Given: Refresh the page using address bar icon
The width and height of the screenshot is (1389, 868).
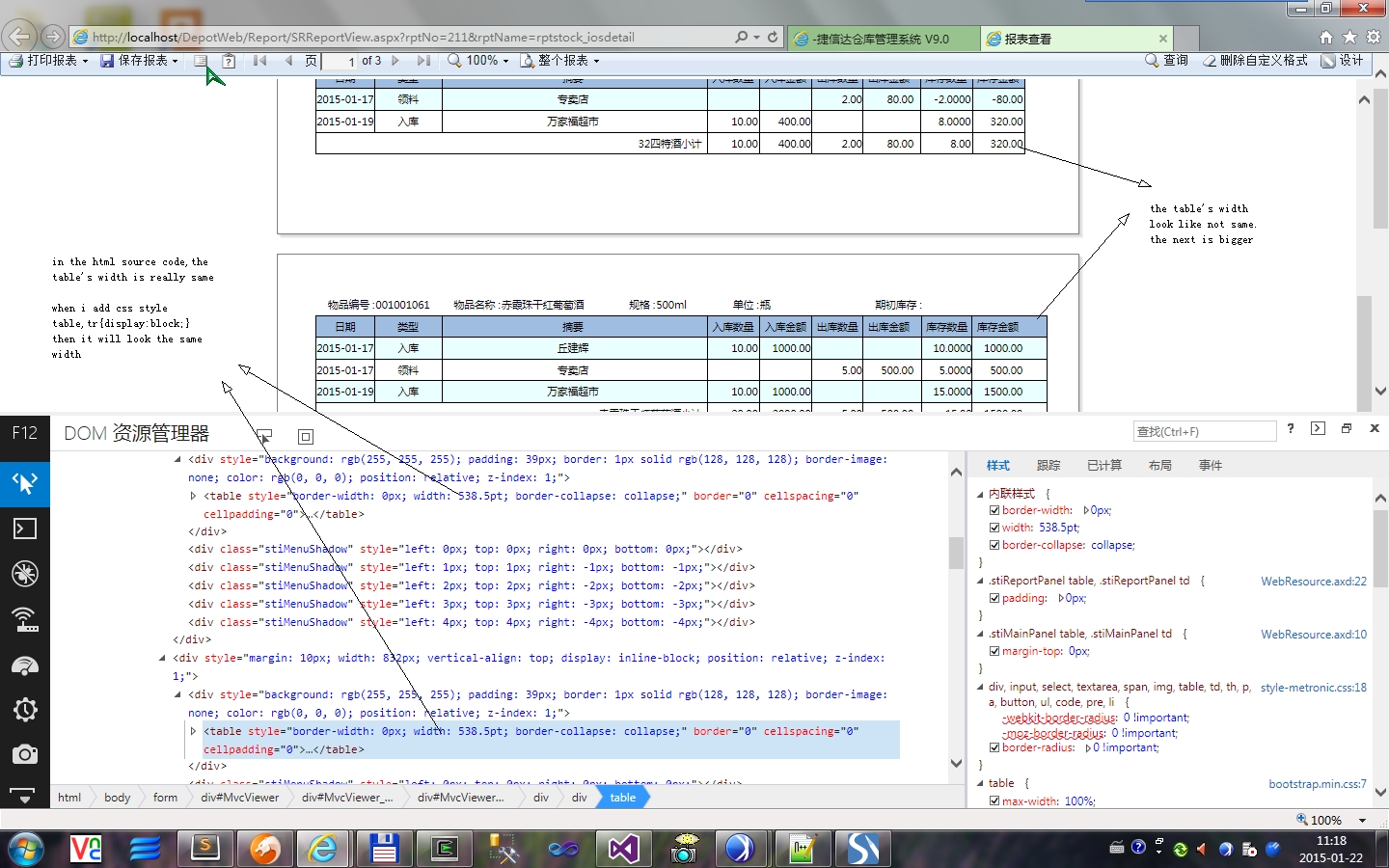Looking at the screenshot, I should (773, 37).
